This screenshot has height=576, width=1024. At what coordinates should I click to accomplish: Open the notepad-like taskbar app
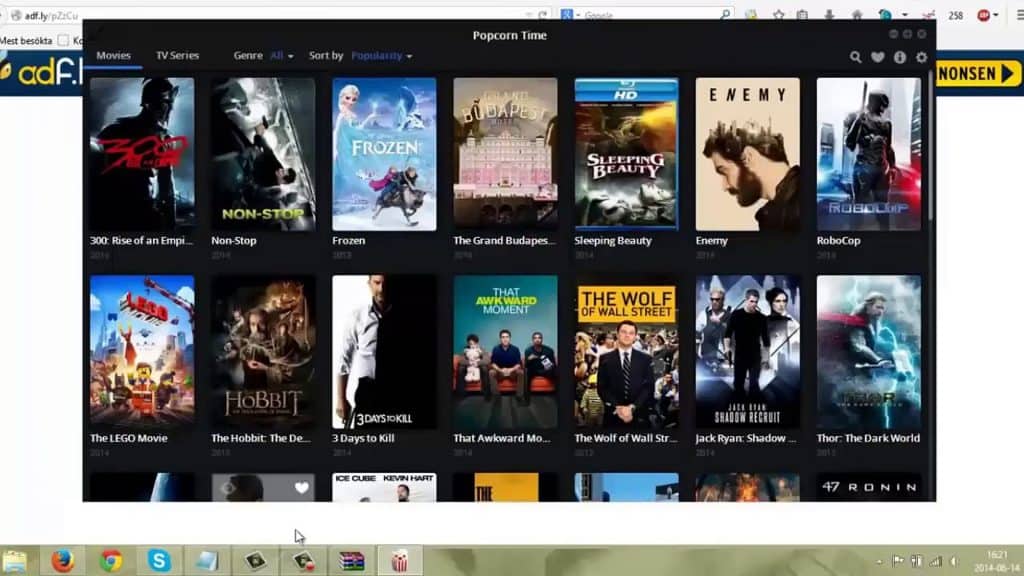[207, 561]
